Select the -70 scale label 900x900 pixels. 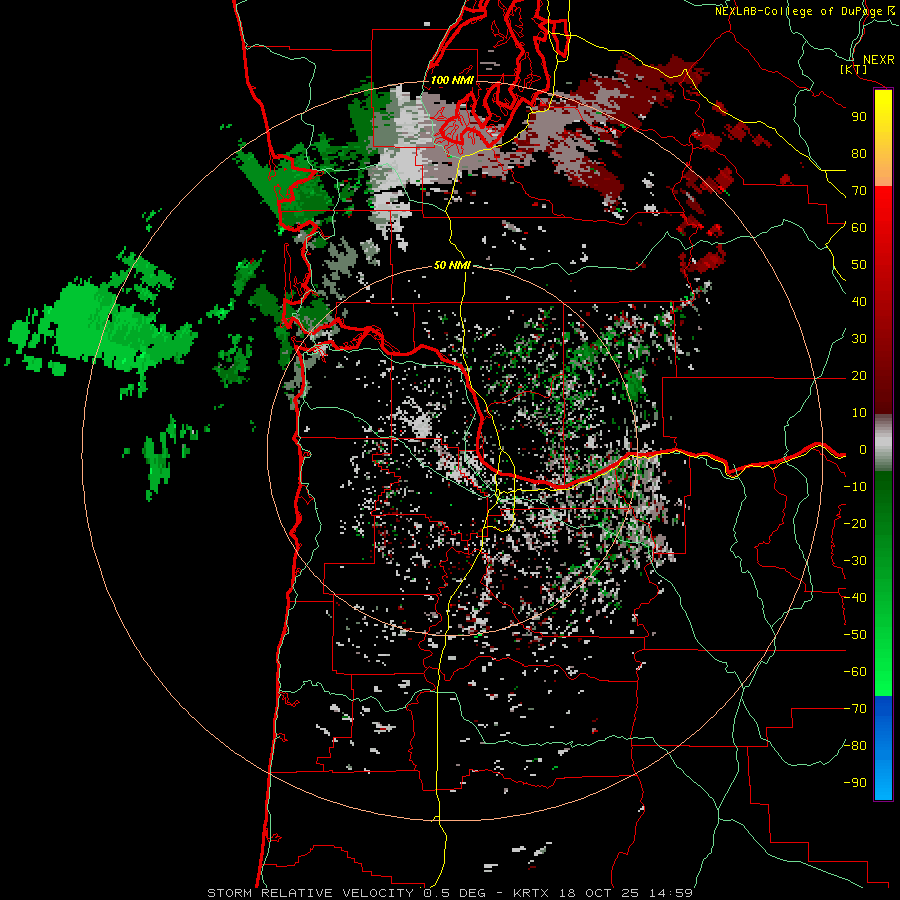855,709
